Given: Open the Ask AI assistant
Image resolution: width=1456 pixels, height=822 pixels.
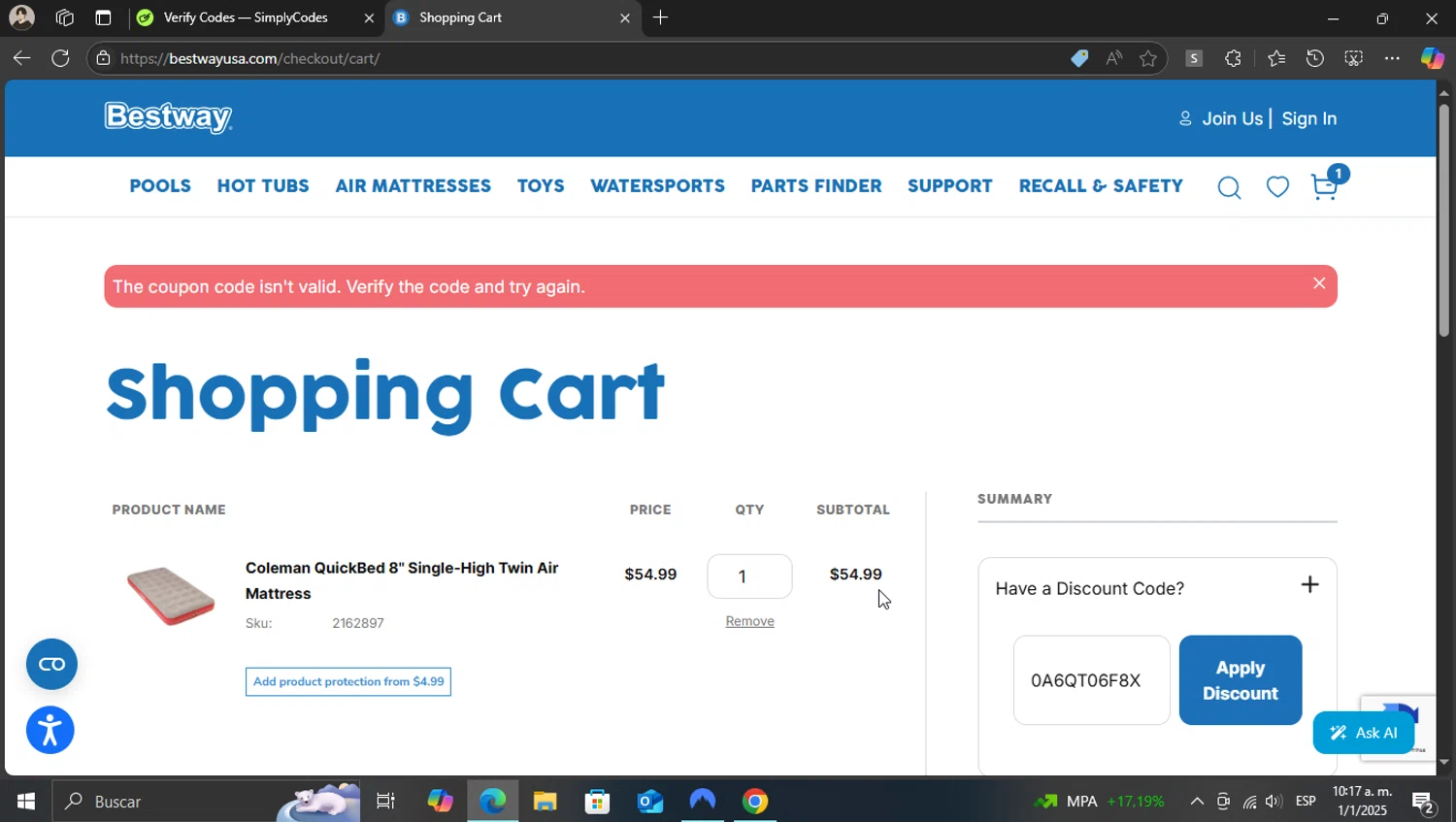Looking at the screenshot, I should (x=1364, y=733).
